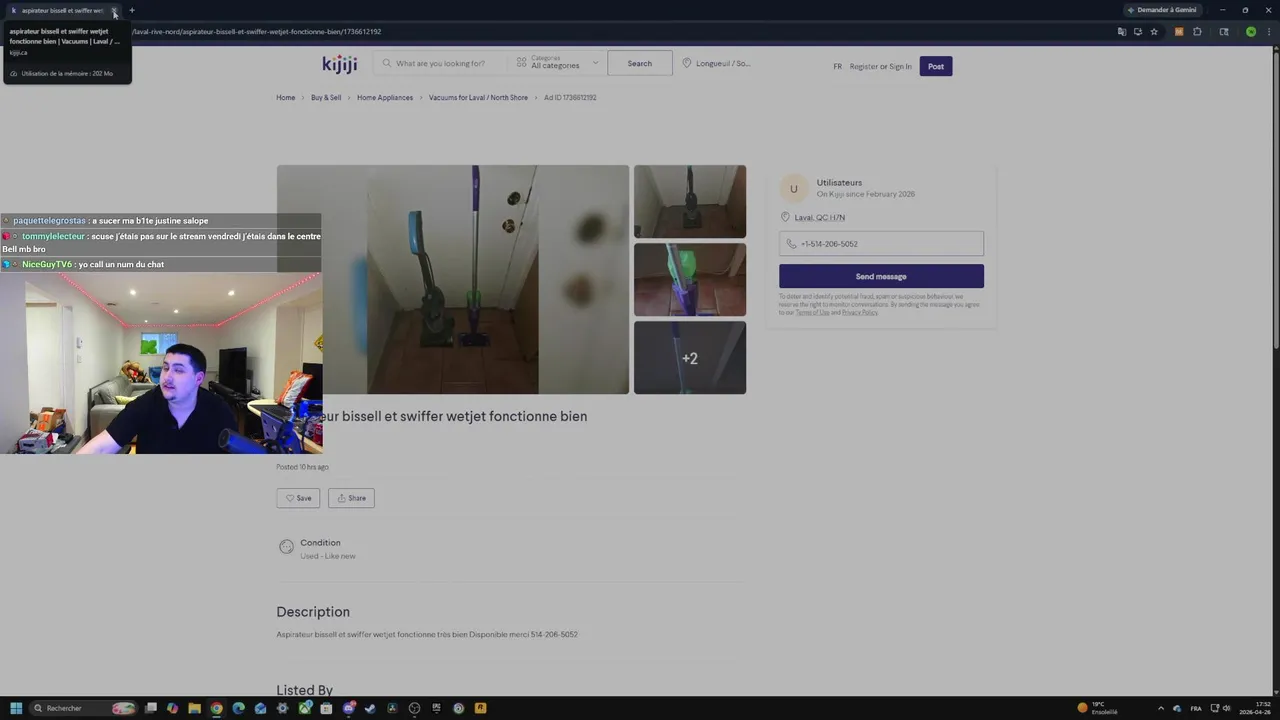Click the browser address bar URL
This screenshot has width=1280, height=720.
(256, 32)
